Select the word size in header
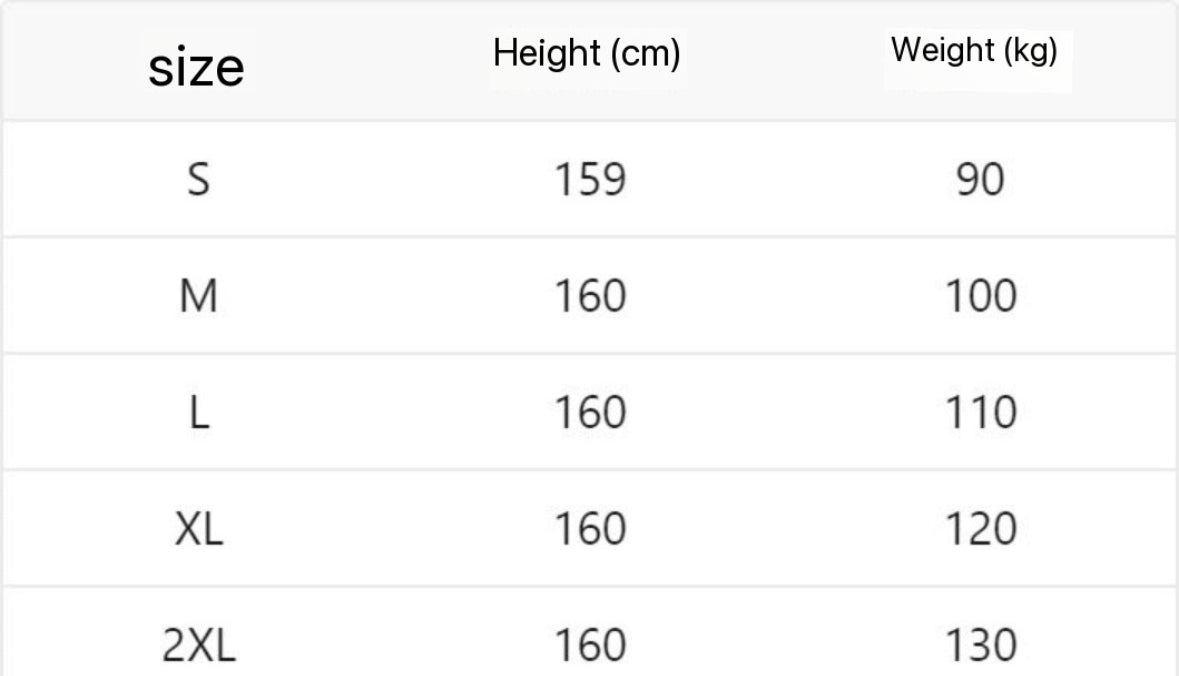The height and width of the screenshot is (676, 1179). [196, 68]
